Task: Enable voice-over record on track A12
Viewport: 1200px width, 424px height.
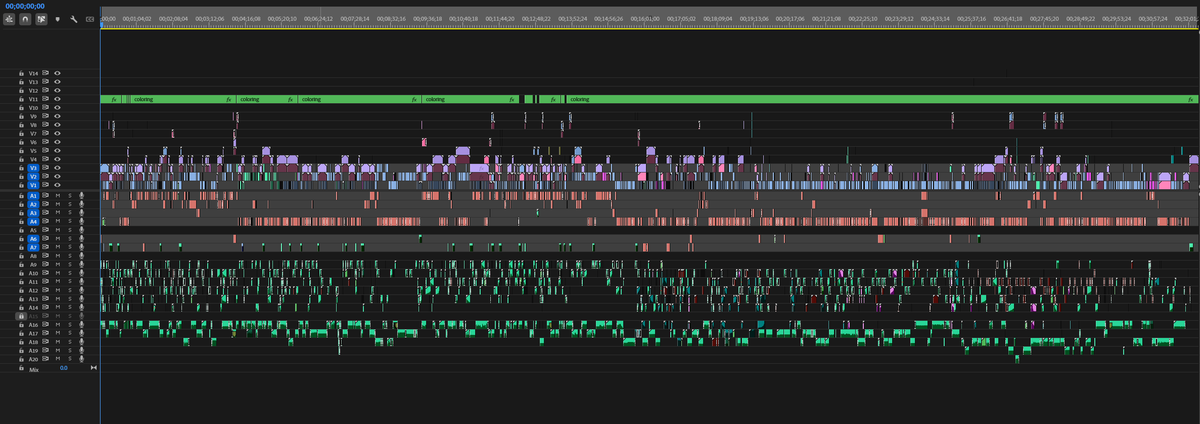Action: point(81,290)
